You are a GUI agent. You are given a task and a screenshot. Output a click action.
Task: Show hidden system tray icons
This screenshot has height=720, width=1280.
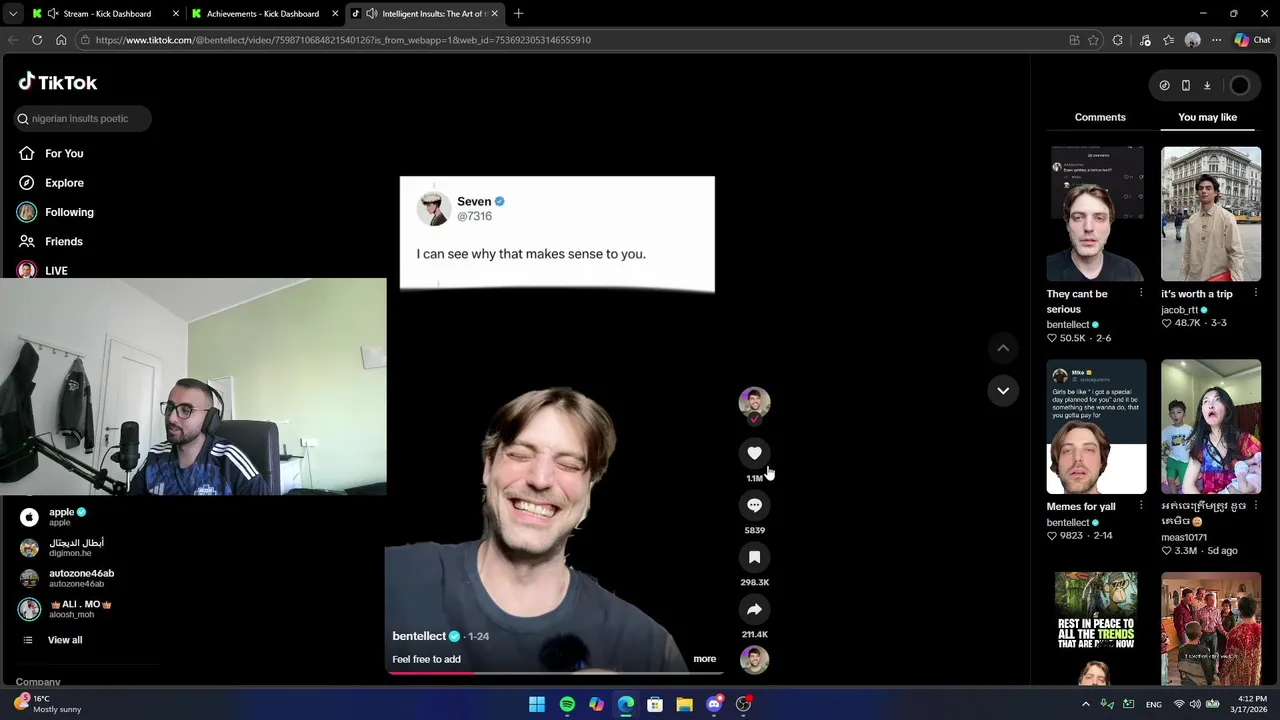pyautogui.click(x=1085, y=704)
